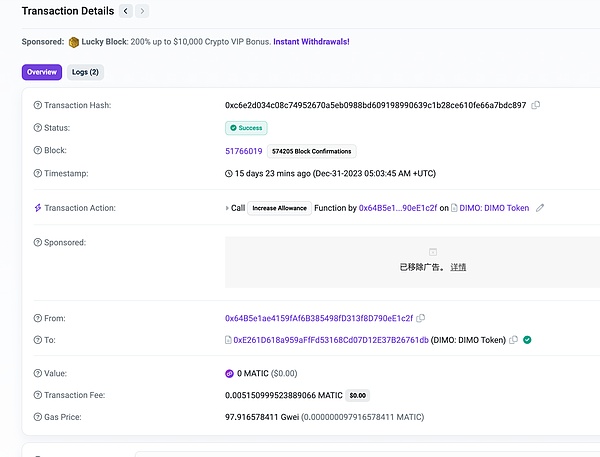600x457 pixels.
Task: Copy the From address
Action: [421, 318]
